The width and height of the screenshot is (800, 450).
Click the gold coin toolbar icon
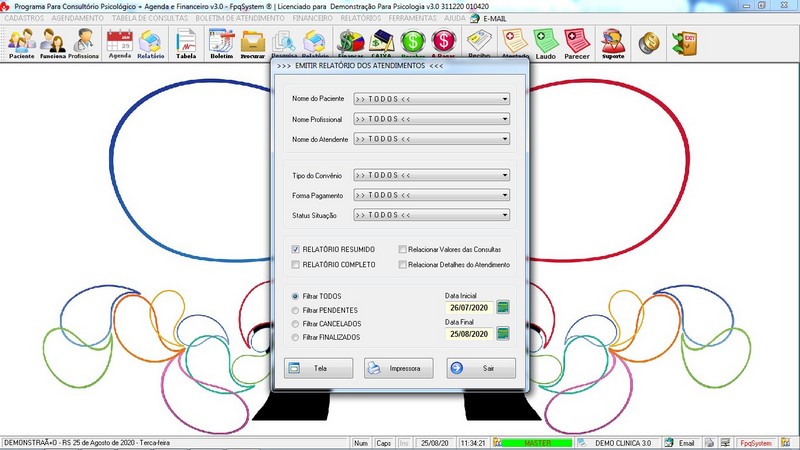click(649, 43)
